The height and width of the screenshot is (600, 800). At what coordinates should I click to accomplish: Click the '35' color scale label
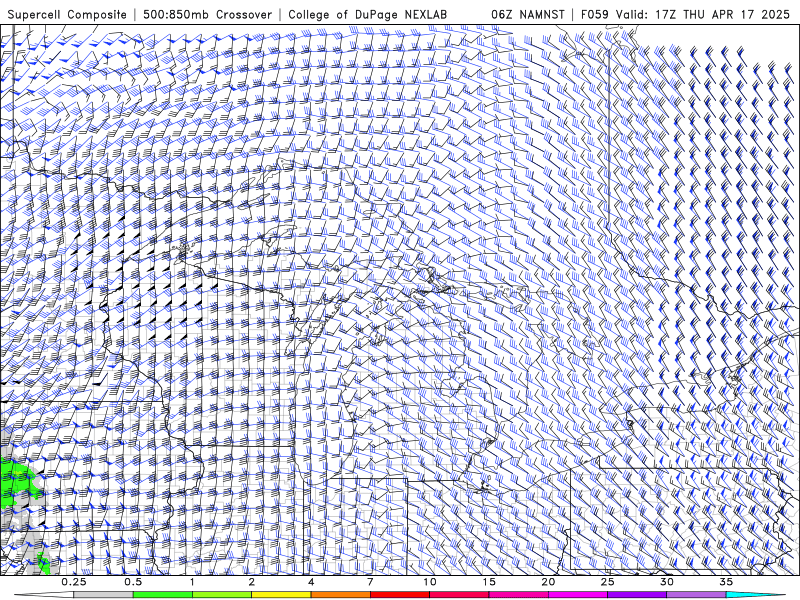(726, 582)
